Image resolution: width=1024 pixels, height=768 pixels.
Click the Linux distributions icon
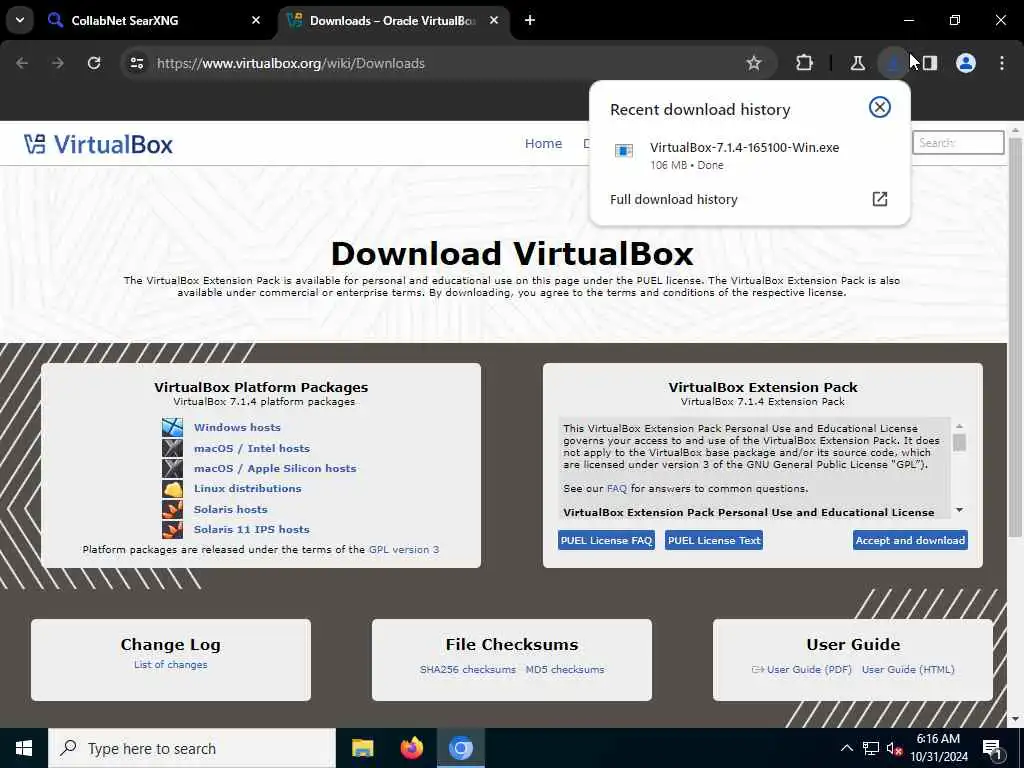coord(172,488)
